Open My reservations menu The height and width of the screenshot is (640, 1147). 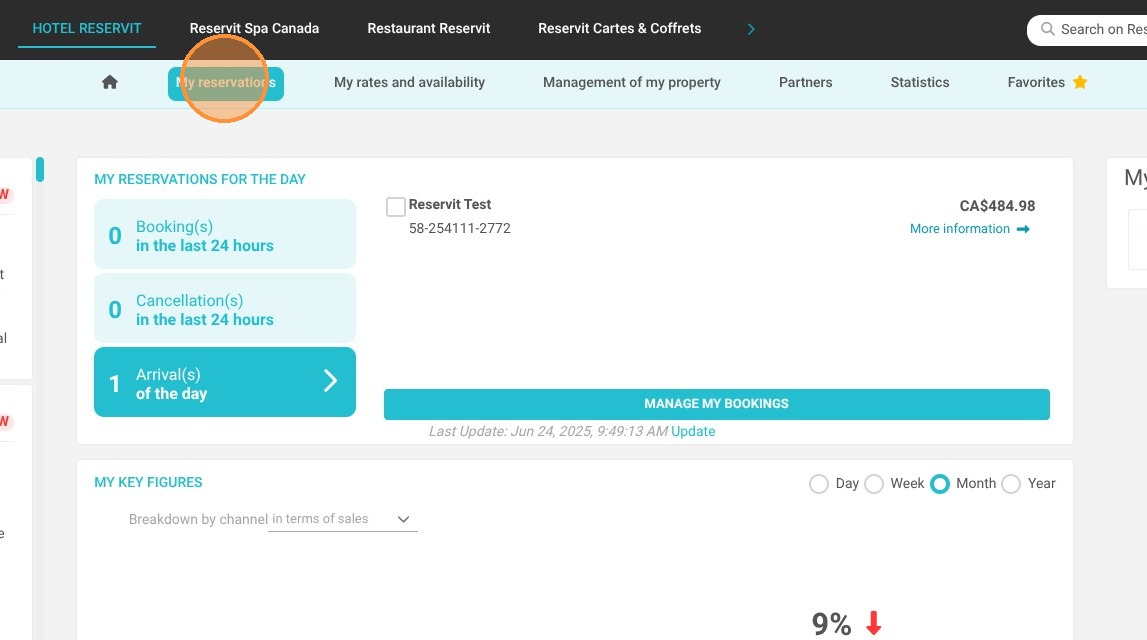click(x=225, y=83)
